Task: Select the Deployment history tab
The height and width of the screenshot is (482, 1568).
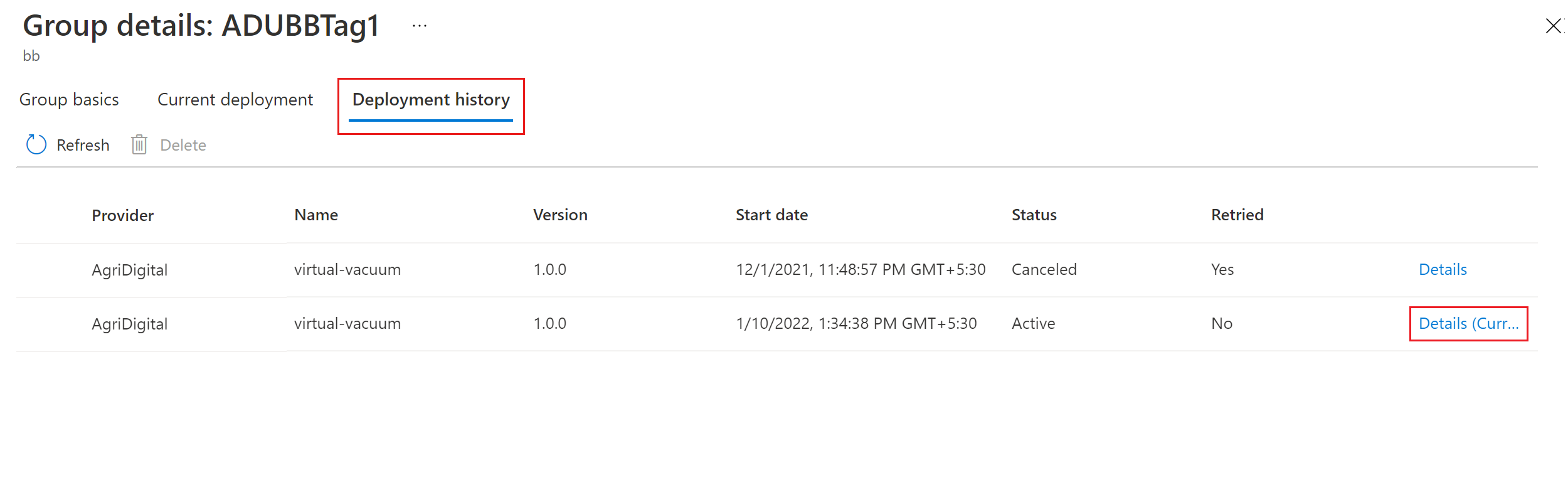Action: tap(431, 100)
